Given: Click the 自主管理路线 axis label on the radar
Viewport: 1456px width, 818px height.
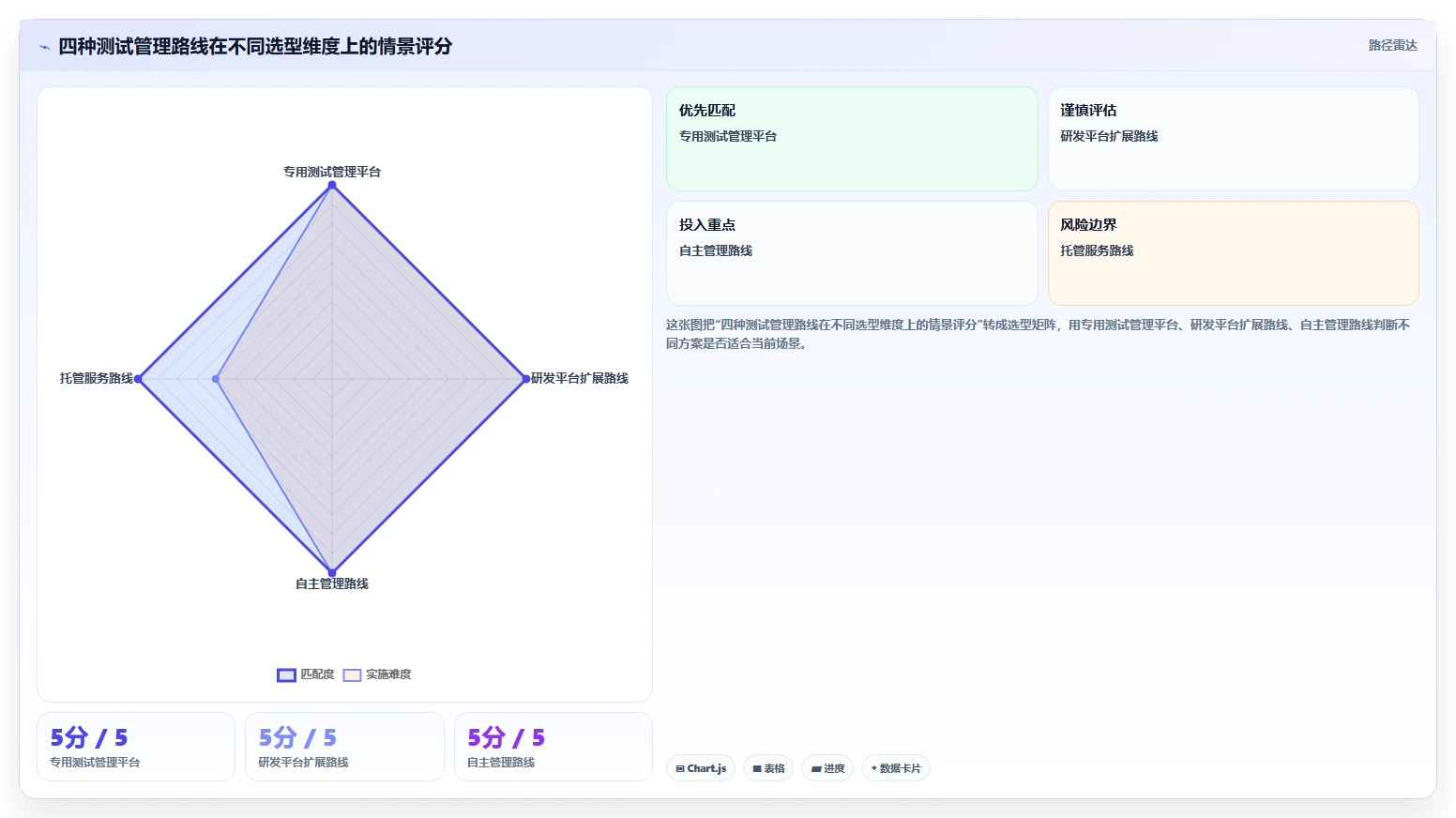Looking at the screenshot, I should [x=332, y=583].
